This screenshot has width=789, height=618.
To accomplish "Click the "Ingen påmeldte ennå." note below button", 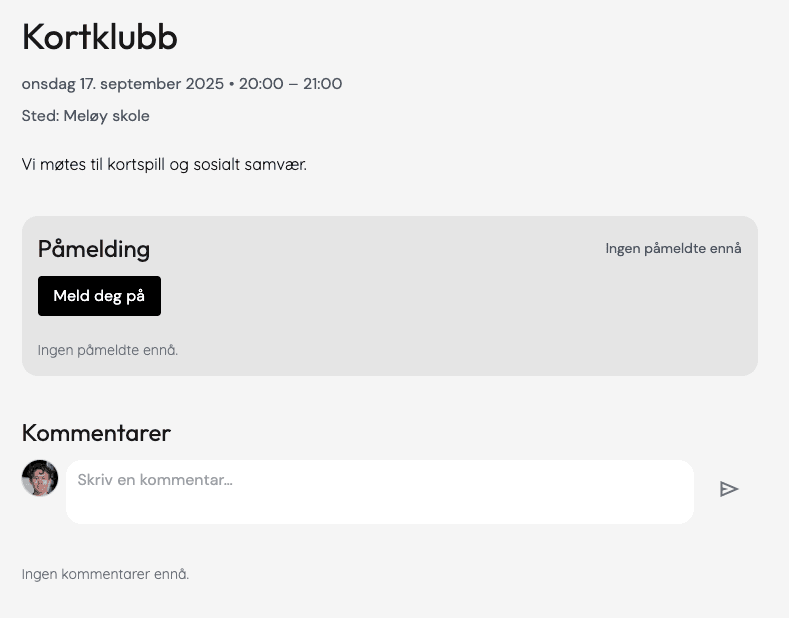I will pyautogui.click(x=108, y=350).
